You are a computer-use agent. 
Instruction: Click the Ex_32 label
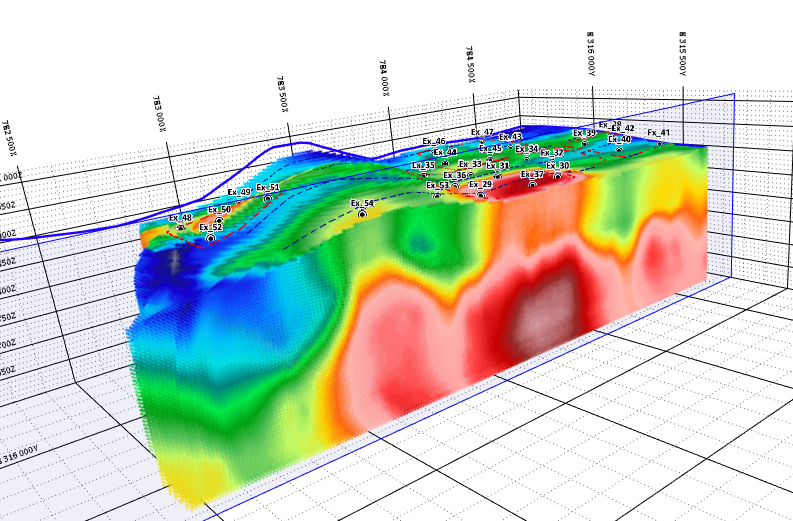552,152
